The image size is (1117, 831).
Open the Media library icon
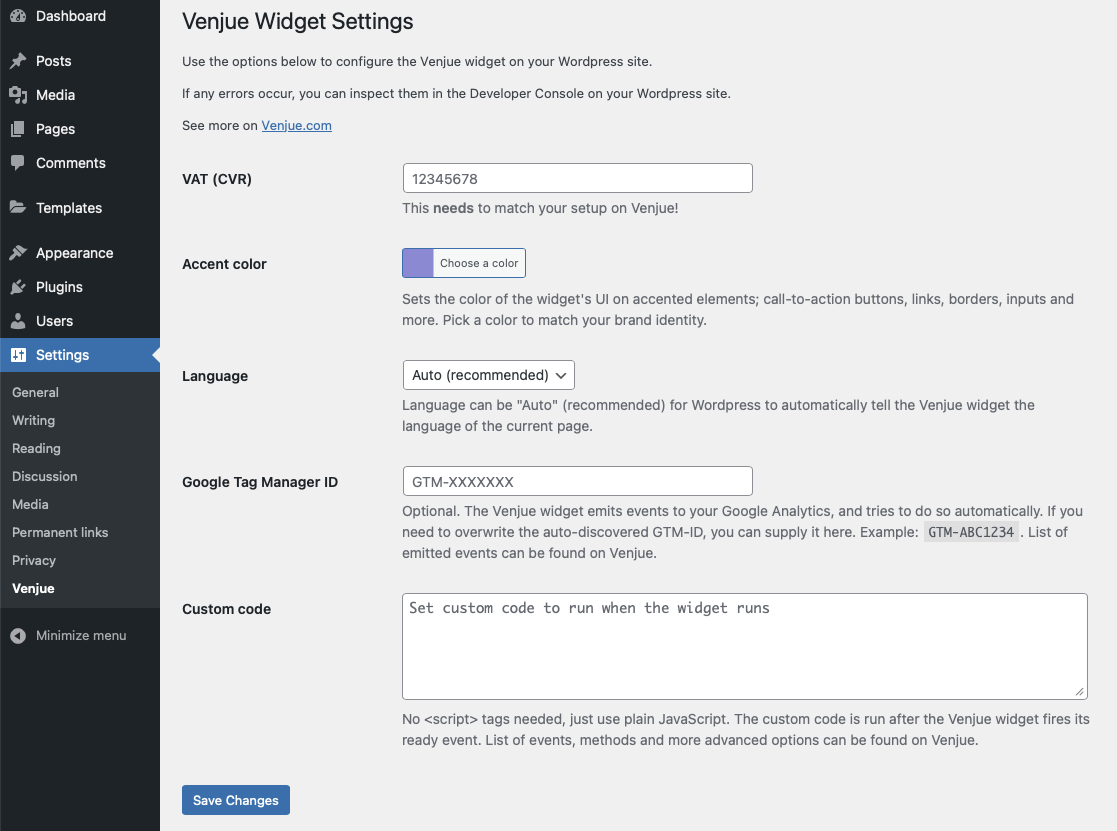point(18,95)
